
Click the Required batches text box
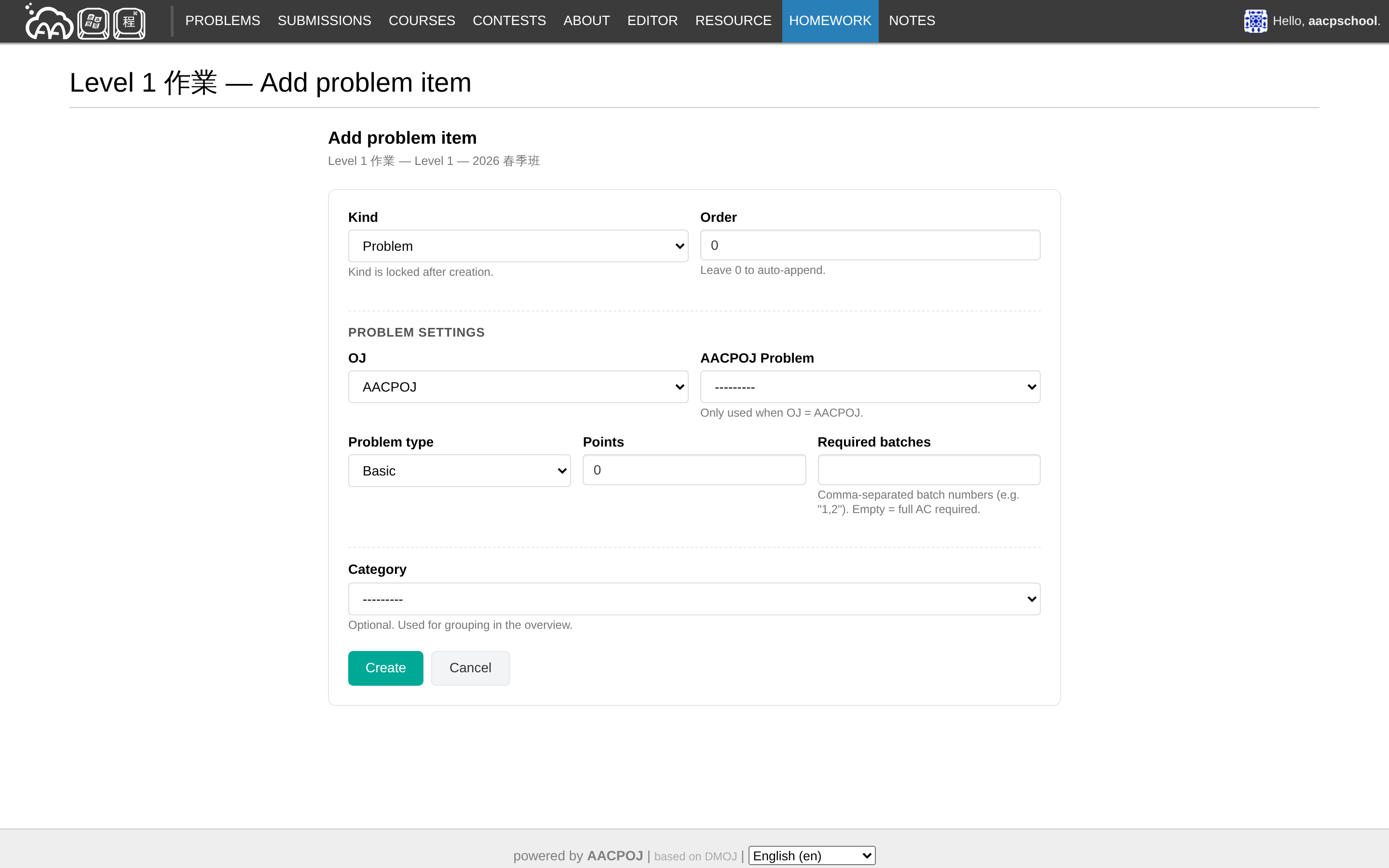point(928,470)
